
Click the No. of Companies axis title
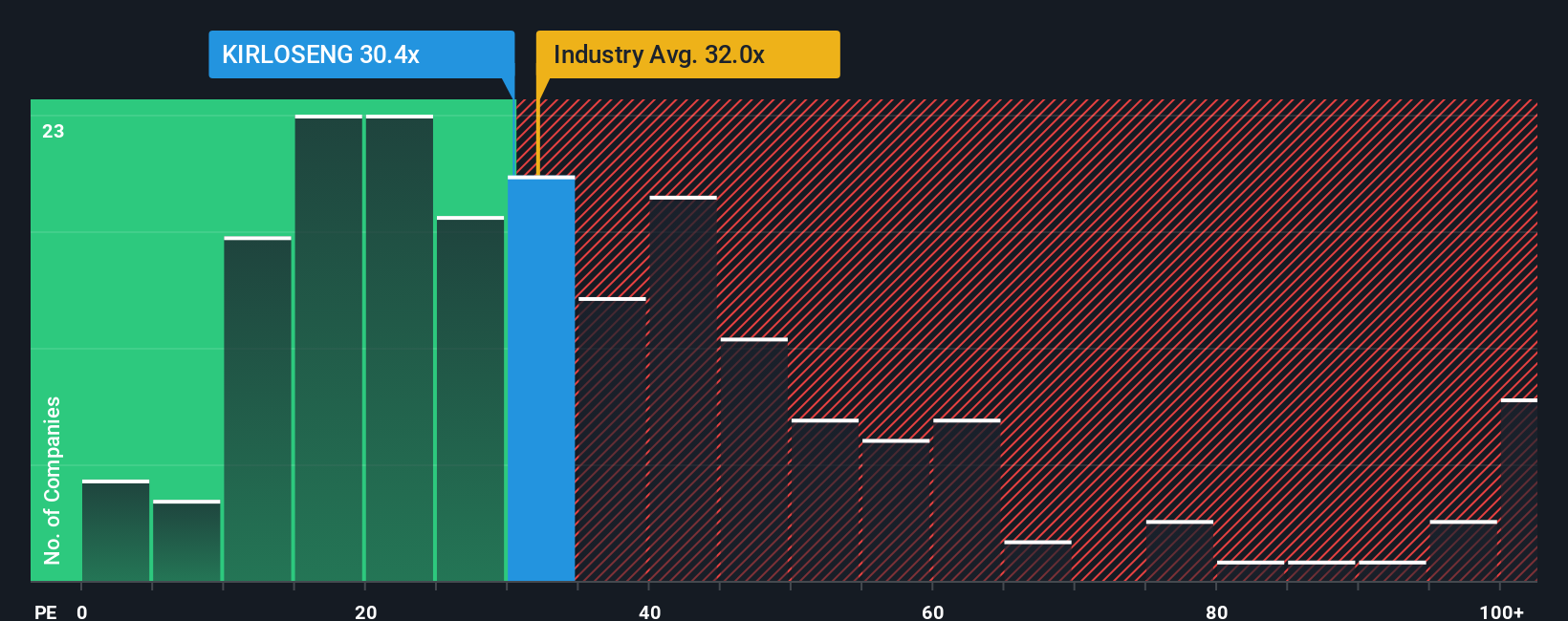[x=52, y=480]
